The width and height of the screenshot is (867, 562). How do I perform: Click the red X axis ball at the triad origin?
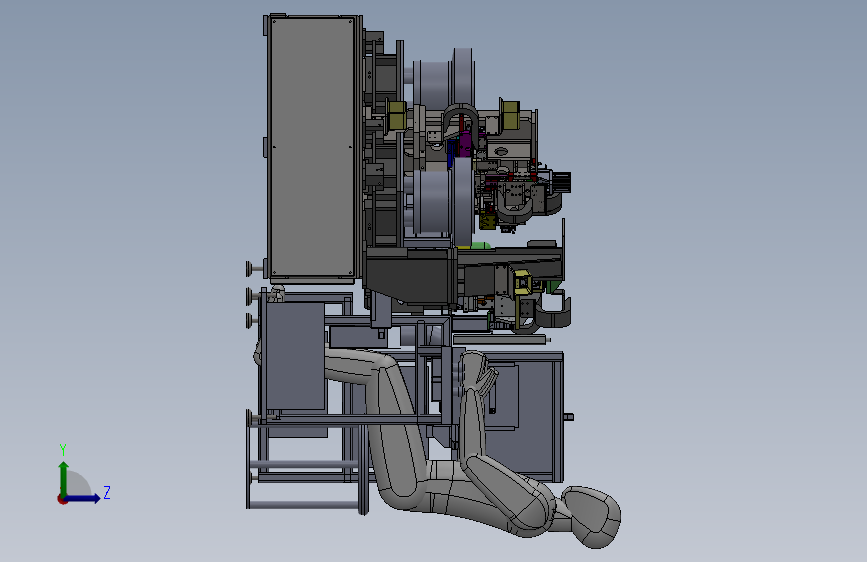coord(62,499)
